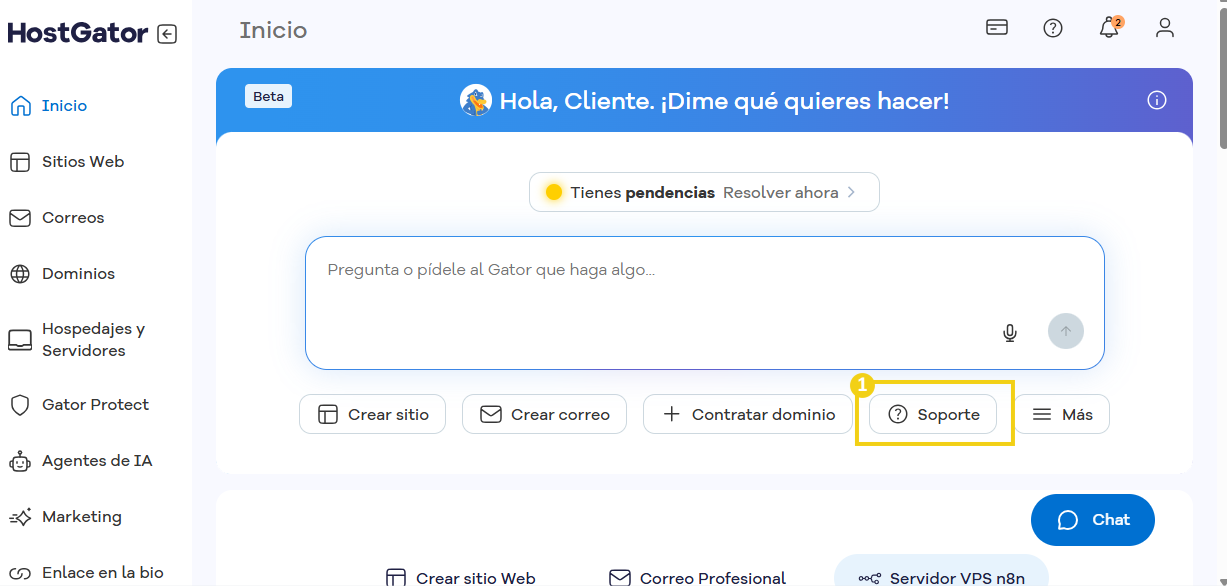Click the Gator mascot avatar in banner
Image resolution: width=1227 pixels, height=586 pixels.
[476, 100]
